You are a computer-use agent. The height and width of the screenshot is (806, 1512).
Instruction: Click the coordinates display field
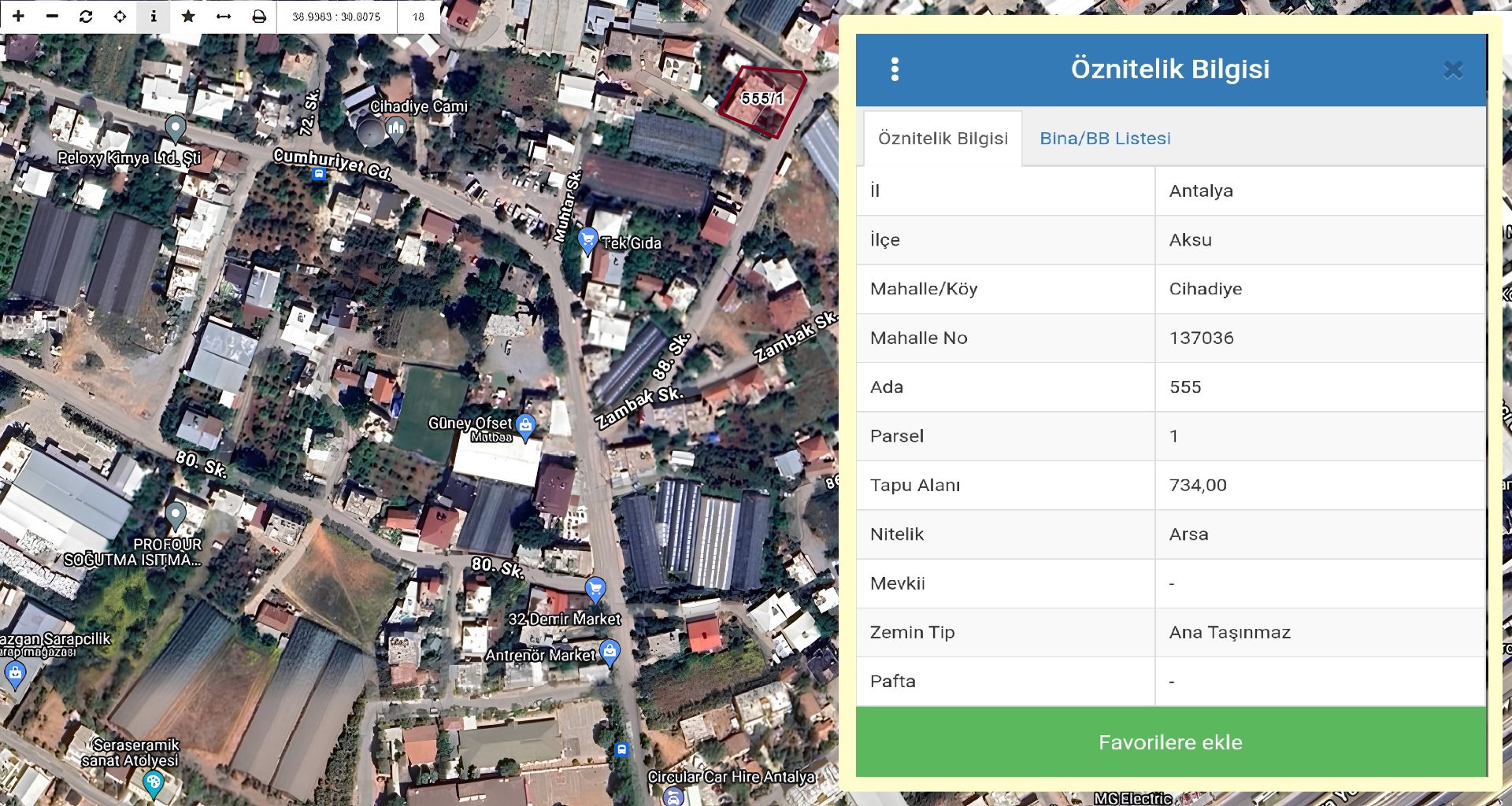[x=336, y=17]
